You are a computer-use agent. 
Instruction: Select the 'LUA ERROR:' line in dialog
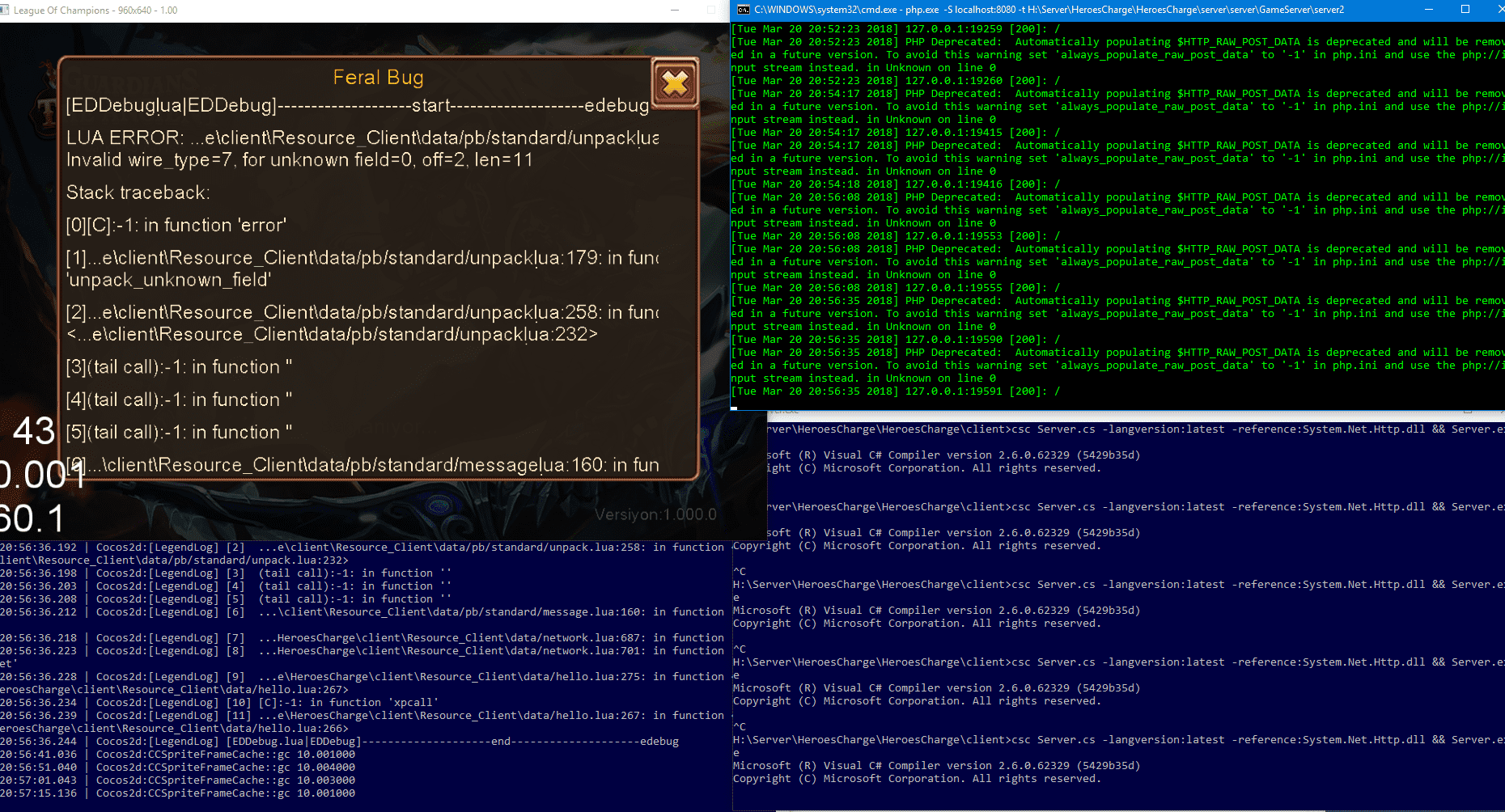click(362, 138)
